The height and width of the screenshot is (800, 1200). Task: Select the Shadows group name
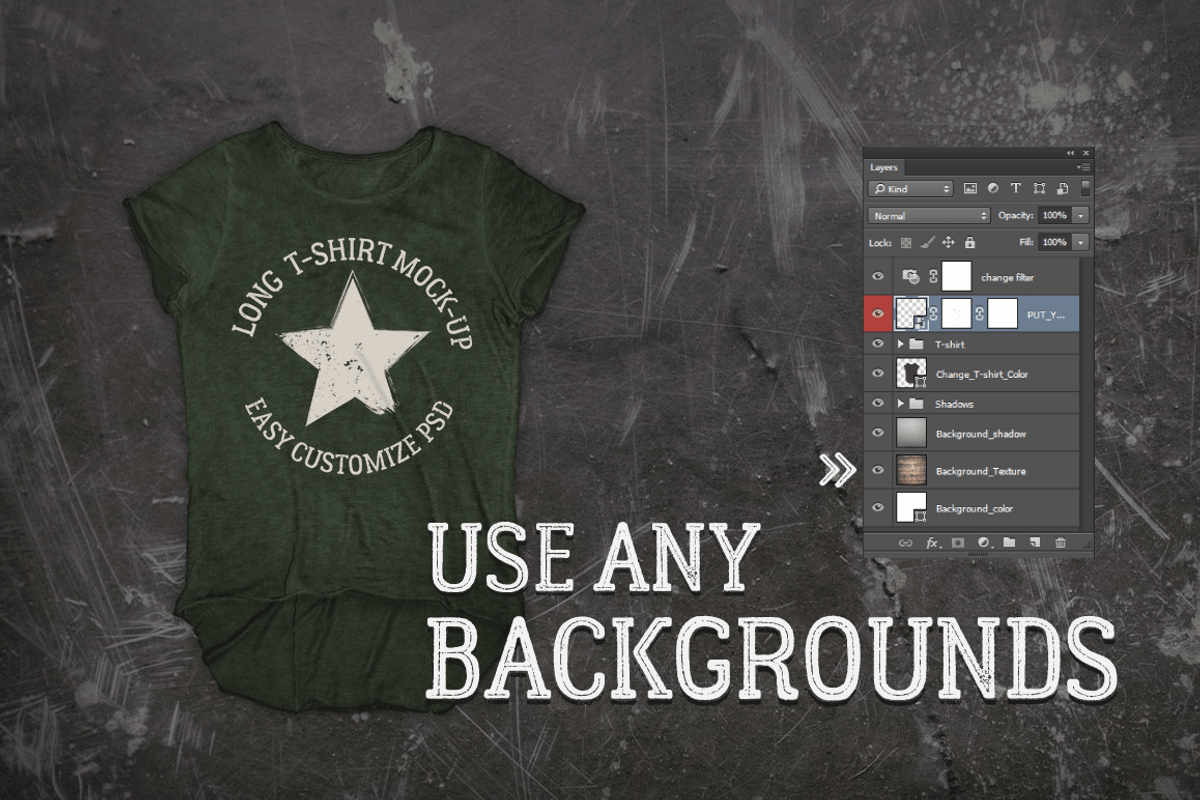point(954,404)
